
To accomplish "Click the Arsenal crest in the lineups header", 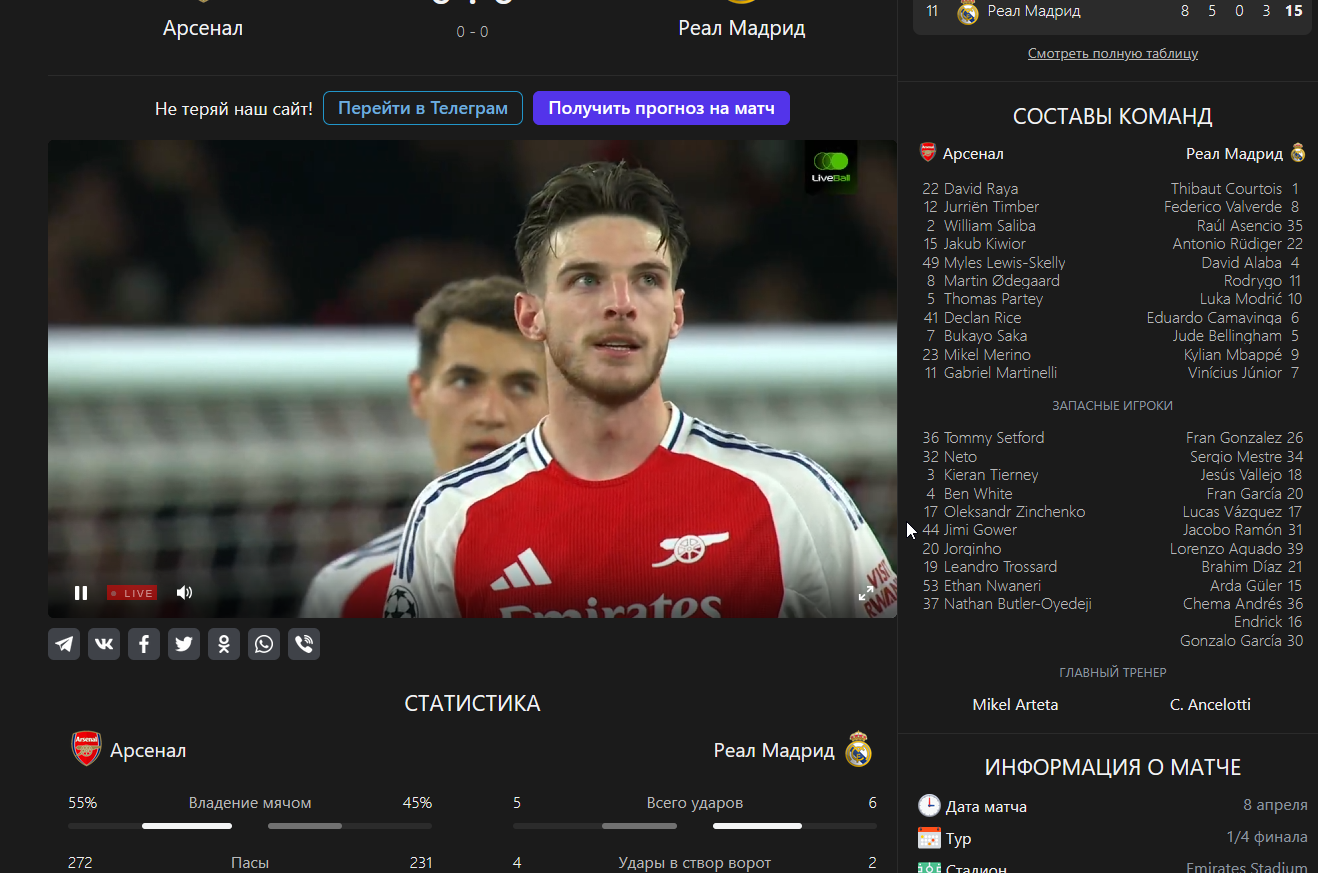I will tap(928, 153).
